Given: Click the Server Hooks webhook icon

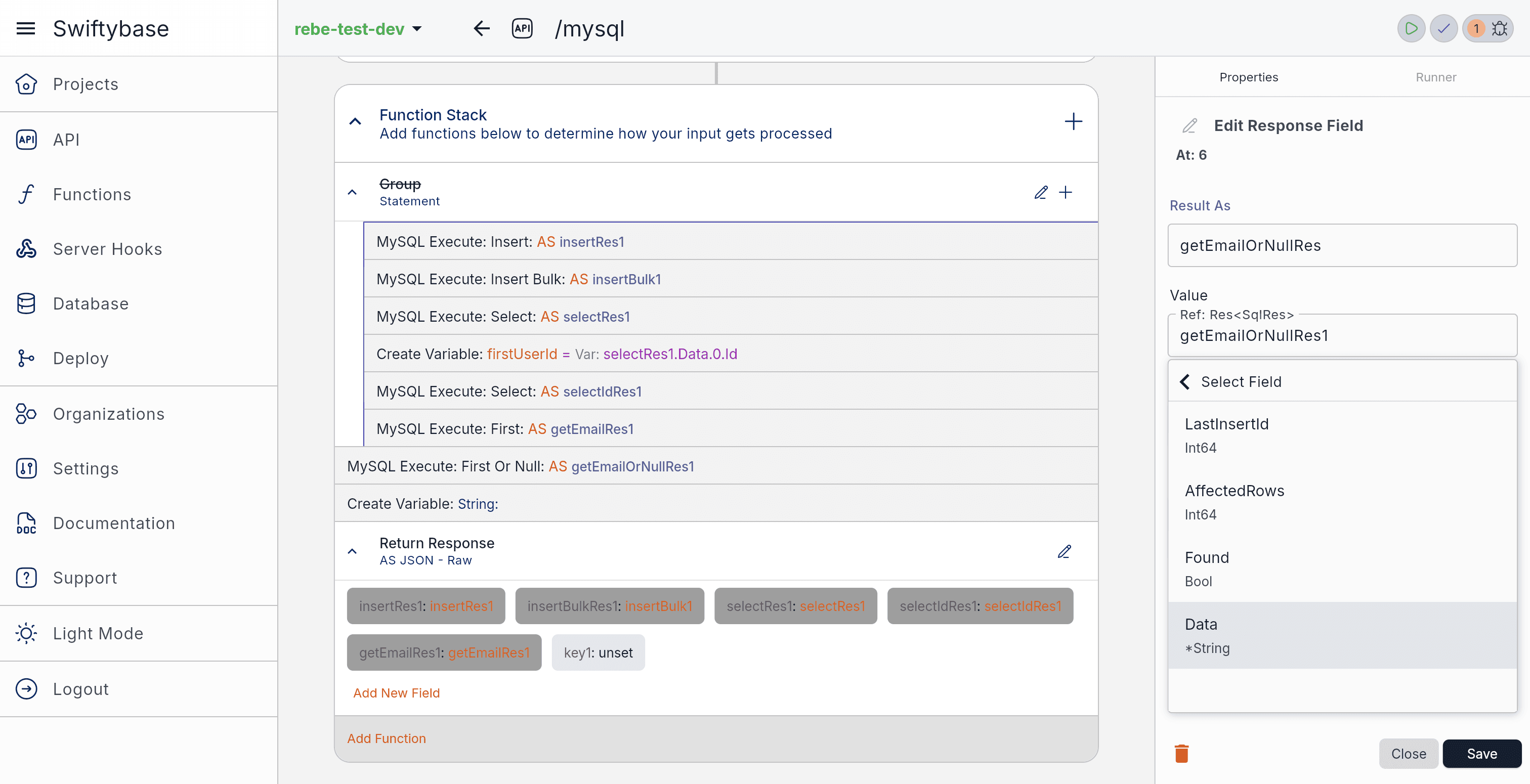Looking at the screenshot, I should (26, 249).
